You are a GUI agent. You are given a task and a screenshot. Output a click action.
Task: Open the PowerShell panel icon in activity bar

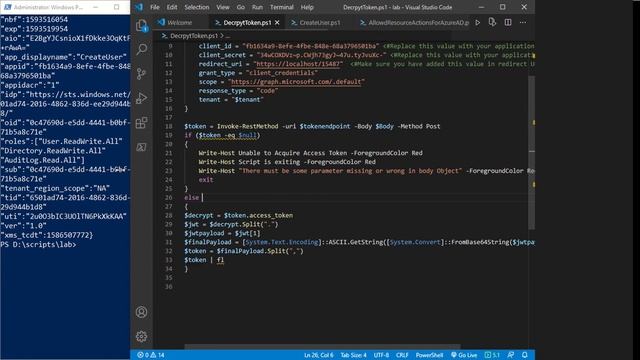point(142,147)
